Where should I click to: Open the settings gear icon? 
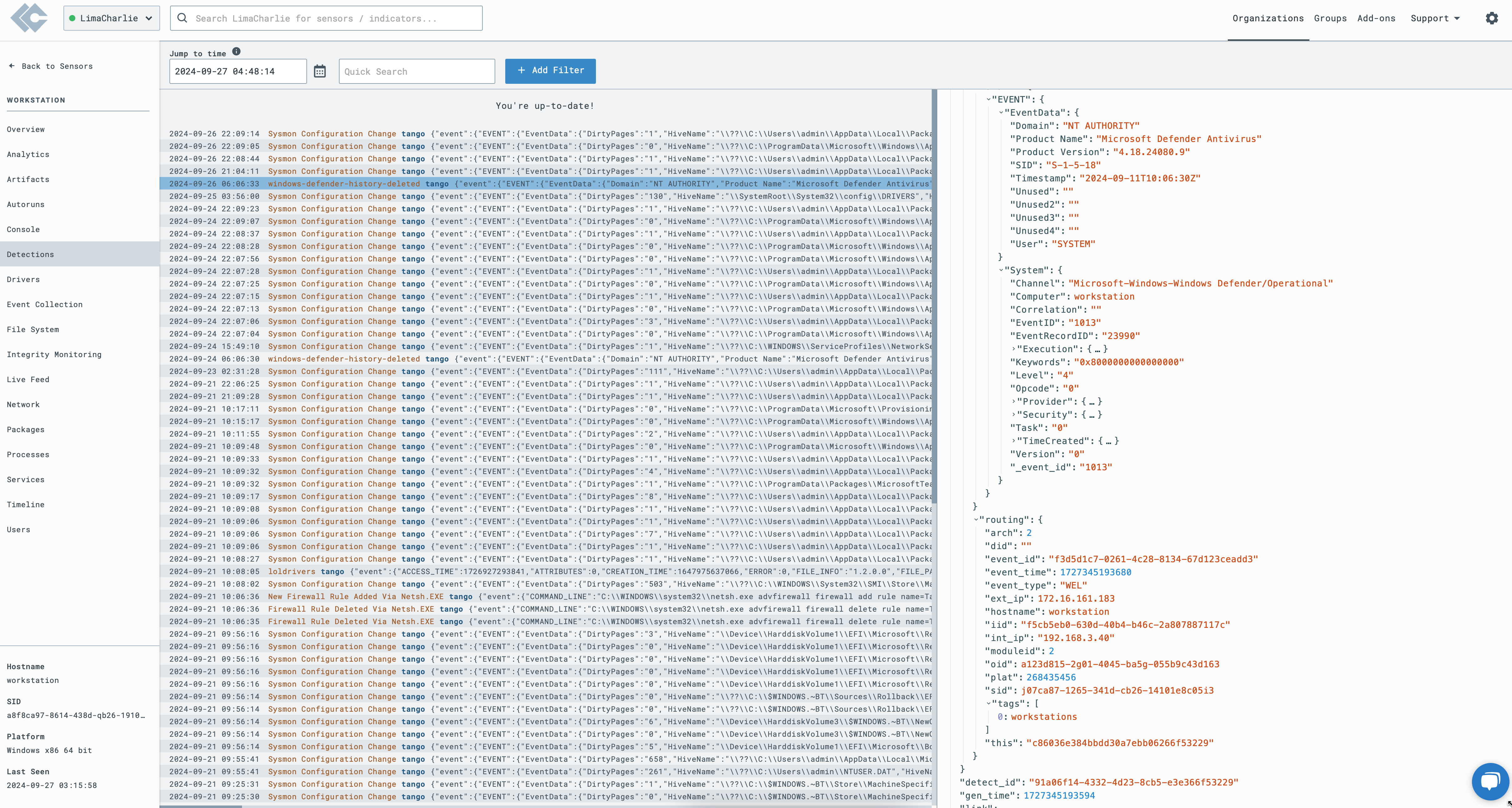1491,18
